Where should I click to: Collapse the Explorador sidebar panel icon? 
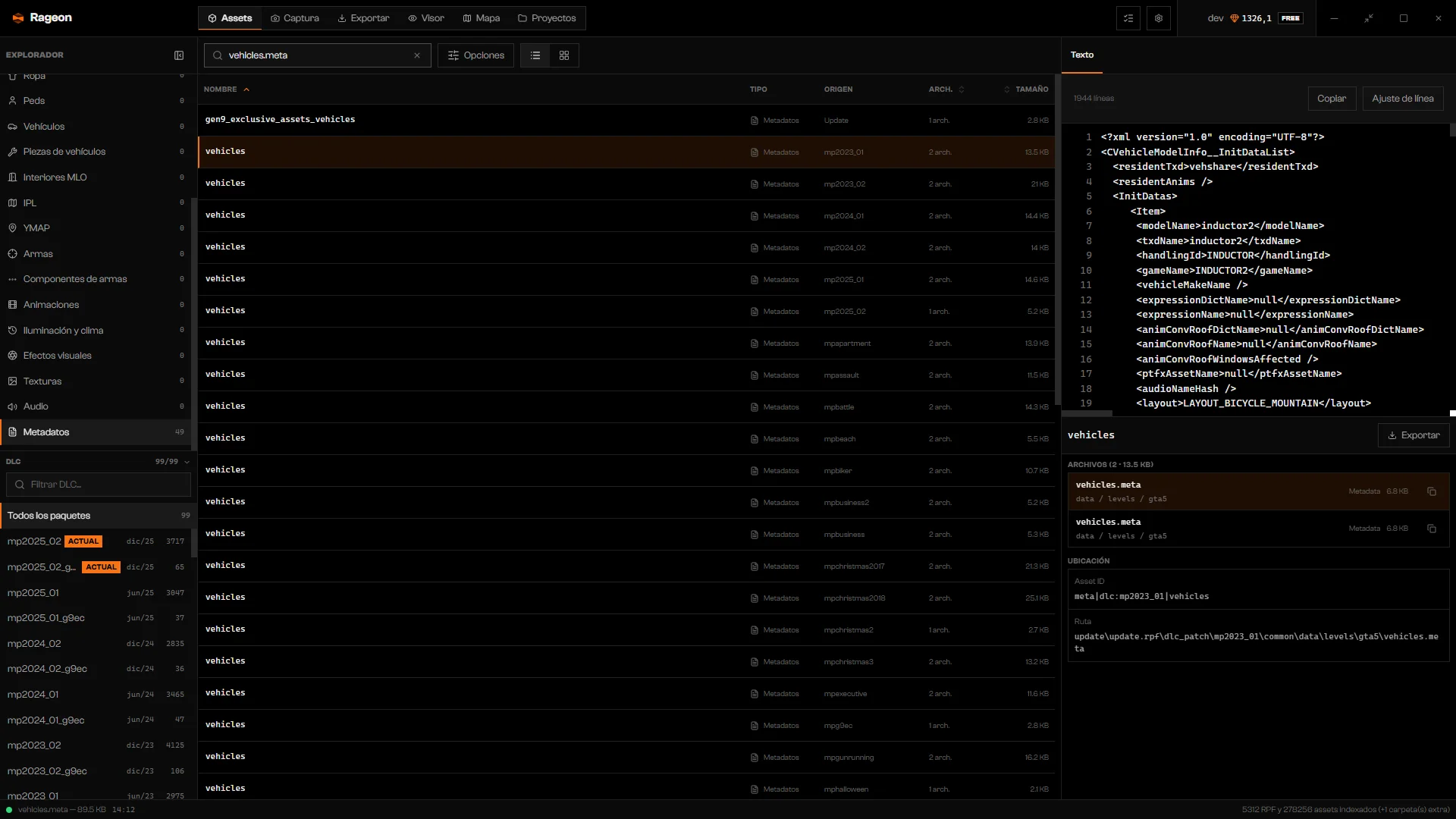(x=179, y=55)
